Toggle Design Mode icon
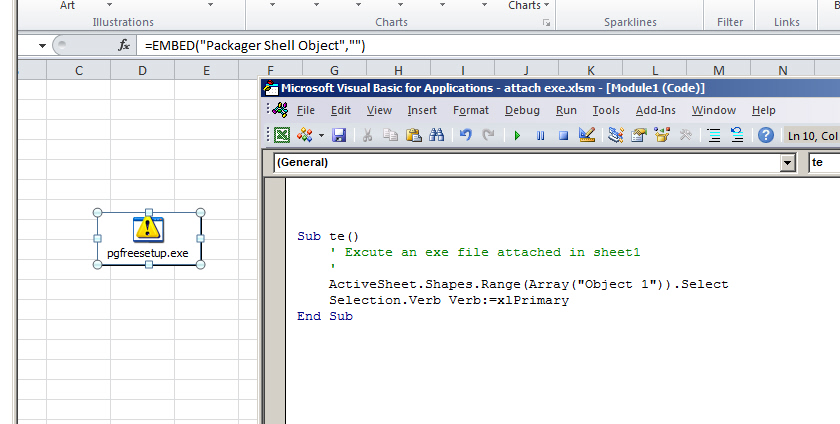 587,135
